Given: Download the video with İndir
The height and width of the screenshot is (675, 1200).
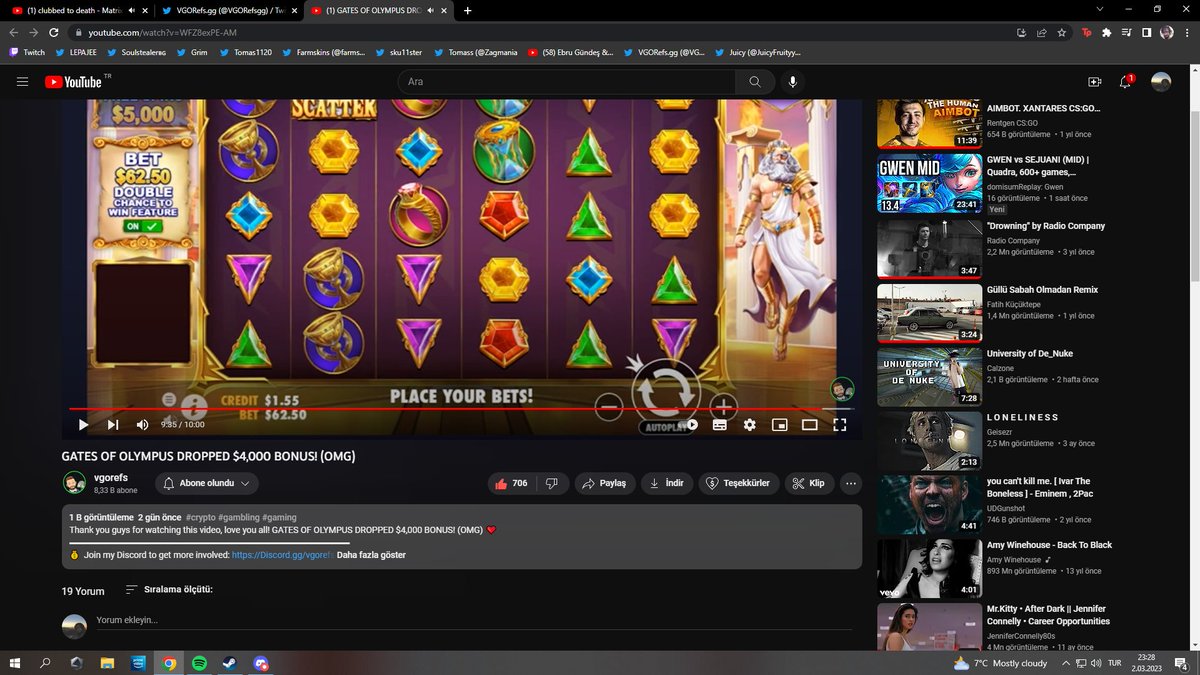Looking at the screenshot, I should [x=667, y=483].
